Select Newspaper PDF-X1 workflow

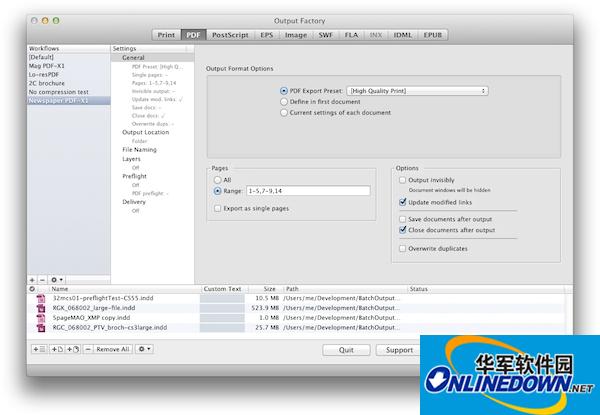[x=69, y=101]
